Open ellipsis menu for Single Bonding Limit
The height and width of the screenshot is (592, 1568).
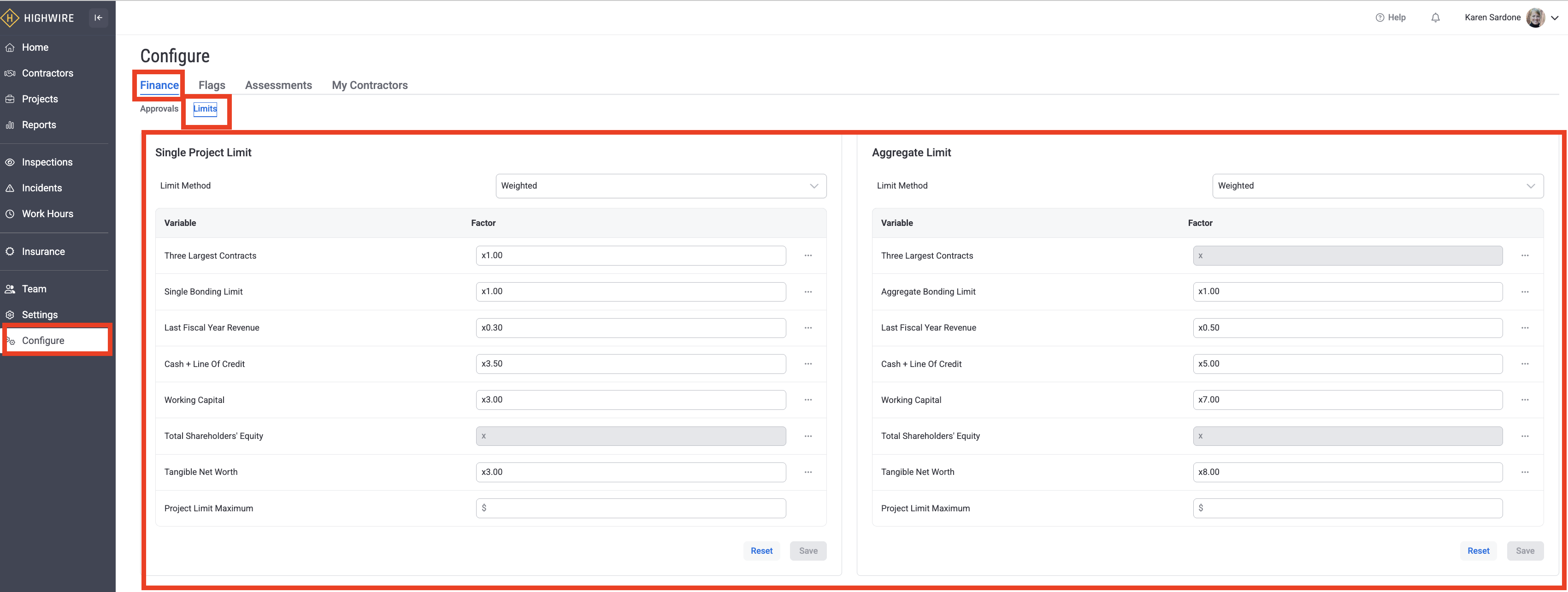808,292
